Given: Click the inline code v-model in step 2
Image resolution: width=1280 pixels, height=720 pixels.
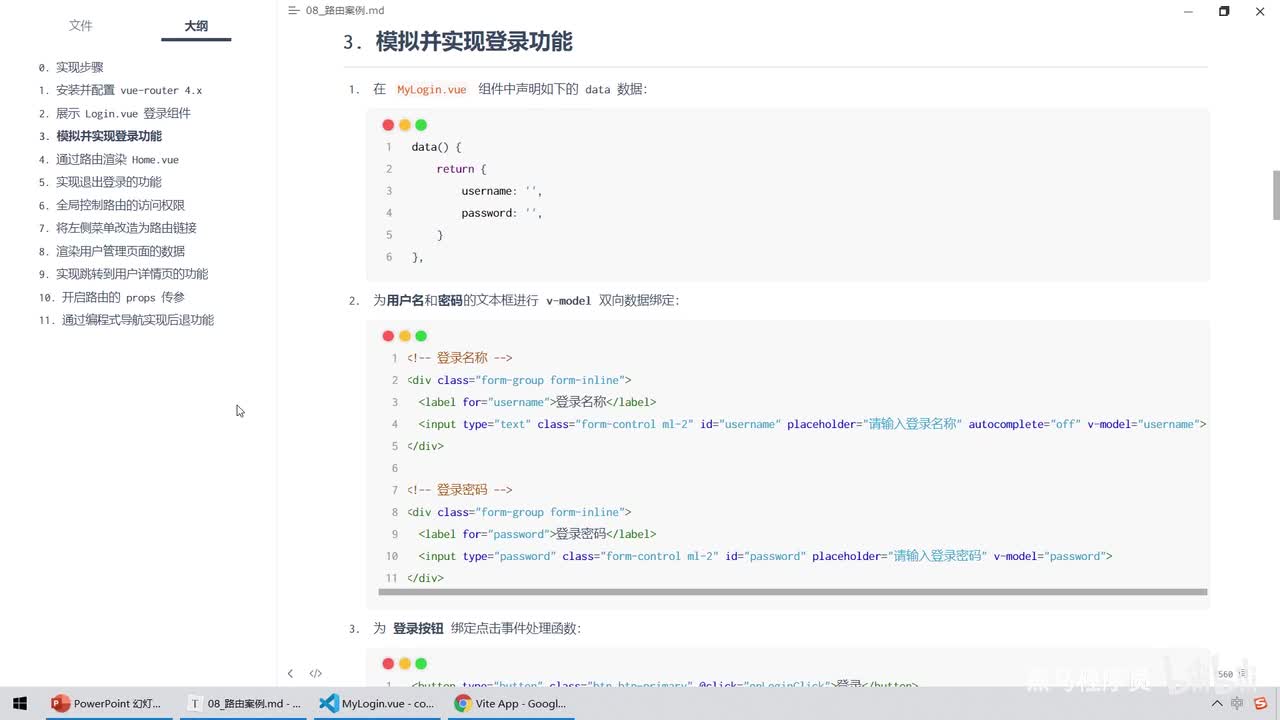Looking at the screenshot, I should (569, 301).
